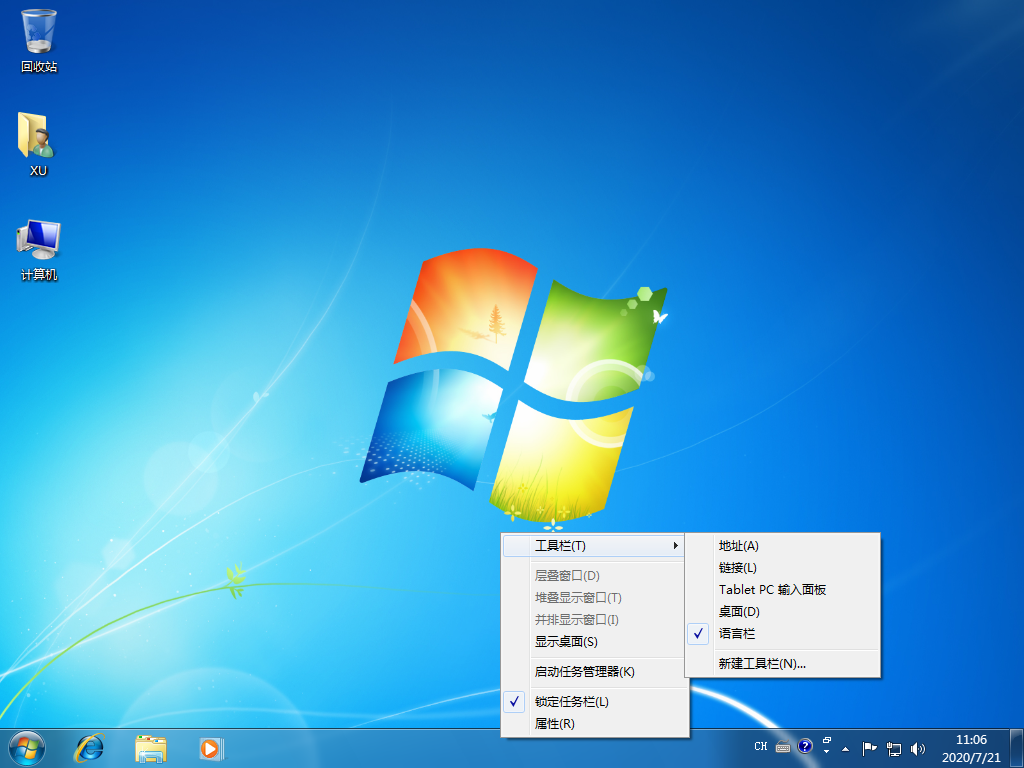Click 新建工具栏 (New toolbar) entry
Screen dimensions: 1024x768
click(762, 664)
